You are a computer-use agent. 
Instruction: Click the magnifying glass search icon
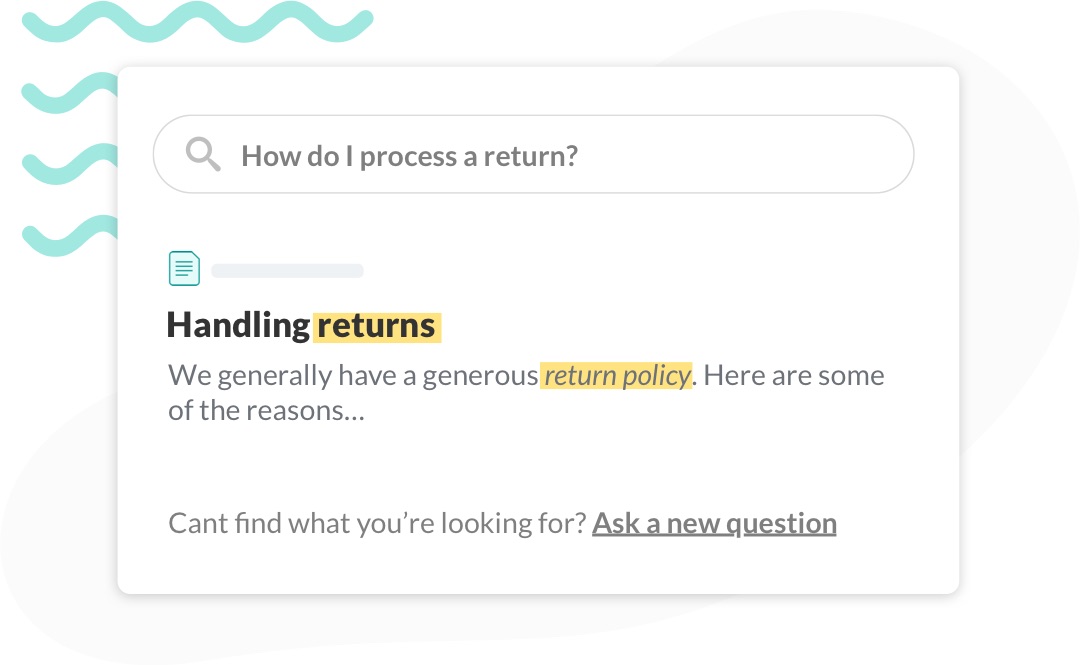click(x=203, y=154)
